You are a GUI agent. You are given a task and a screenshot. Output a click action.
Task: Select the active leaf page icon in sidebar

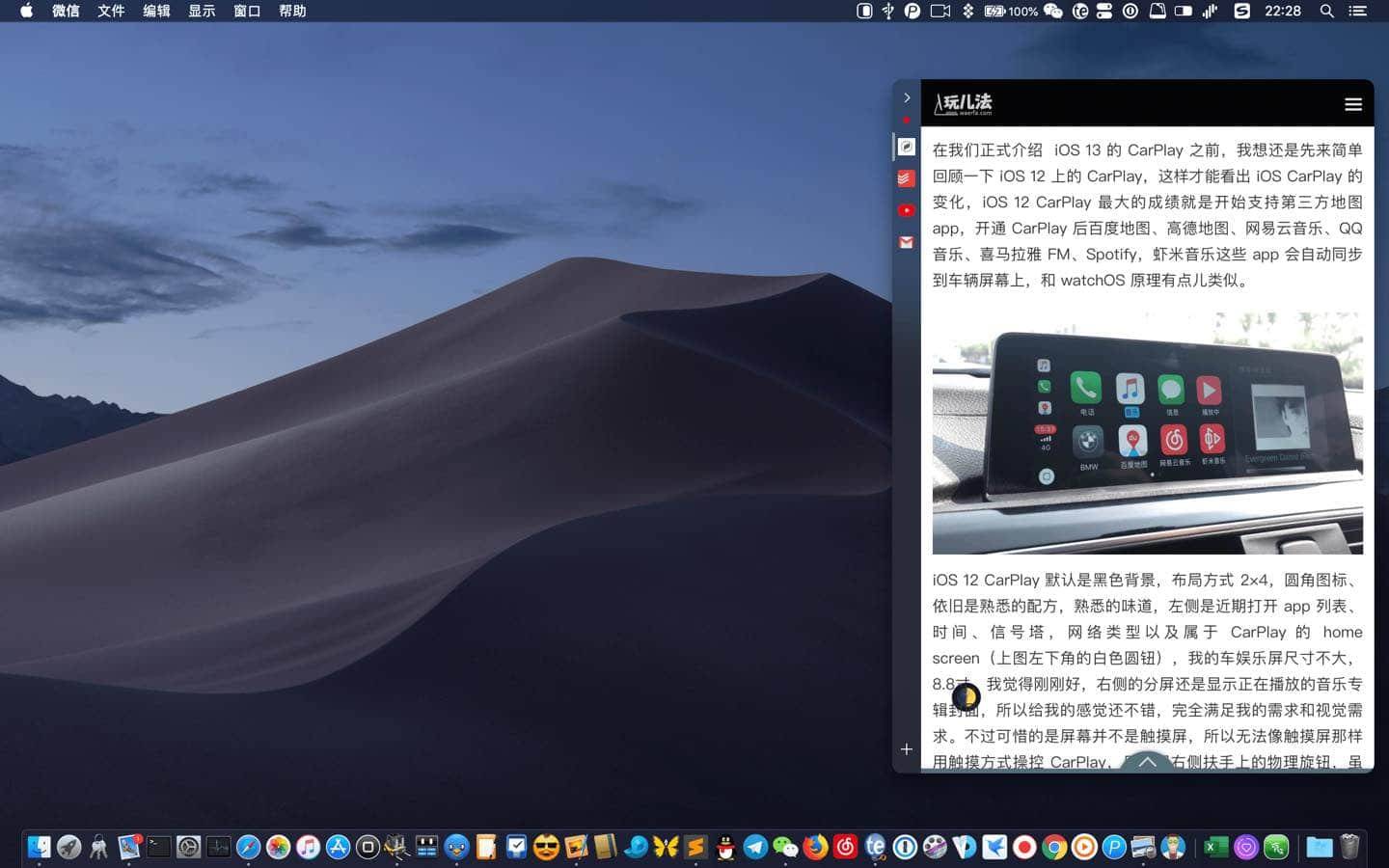click(906, 147)
